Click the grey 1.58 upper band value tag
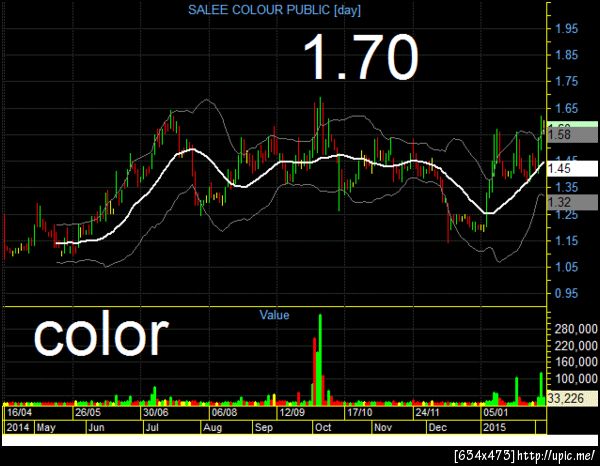The height and width of the screenshot is (466, 600). [572, 135]
